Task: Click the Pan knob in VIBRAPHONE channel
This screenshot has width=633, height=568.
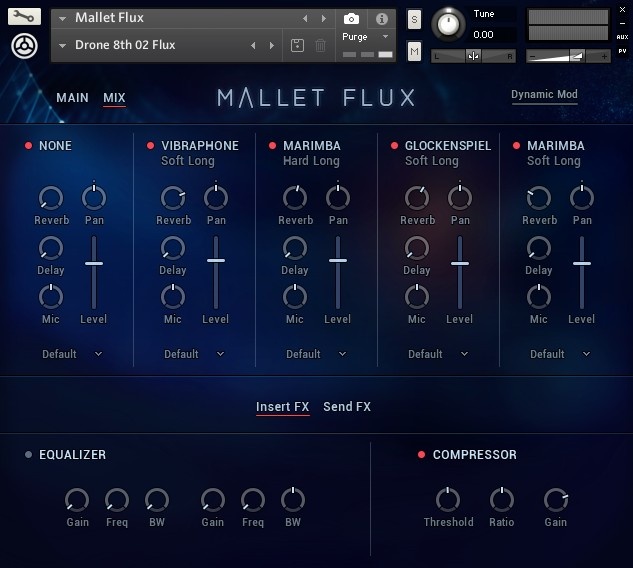Action: click(216, 197)
